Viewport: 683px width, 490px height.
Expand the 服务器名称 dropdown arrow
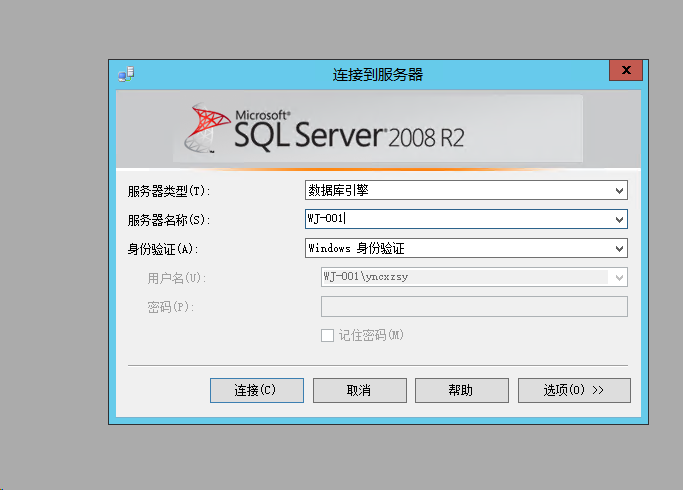click(x=619, y=220)
